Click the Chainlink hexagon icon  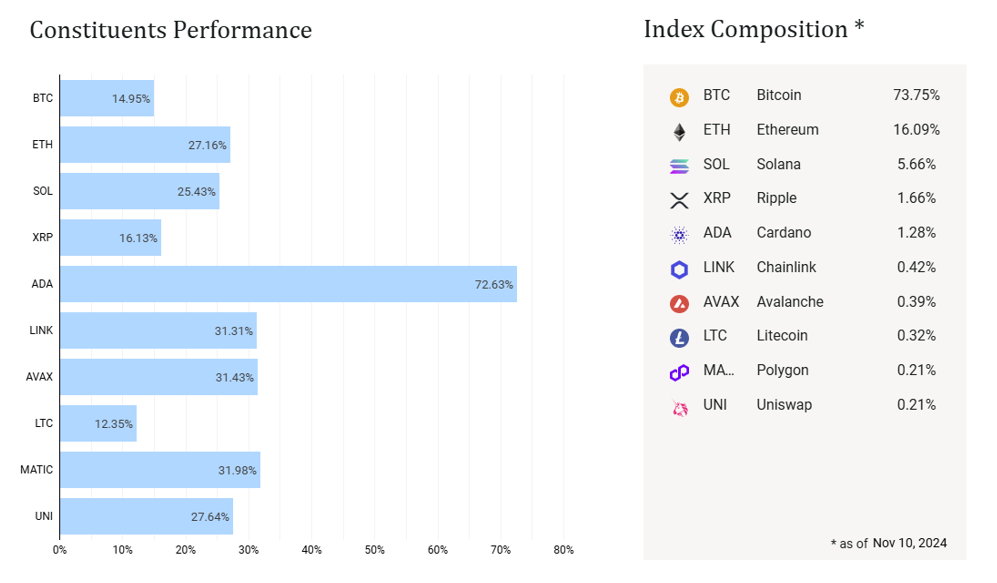click(680, 269)
